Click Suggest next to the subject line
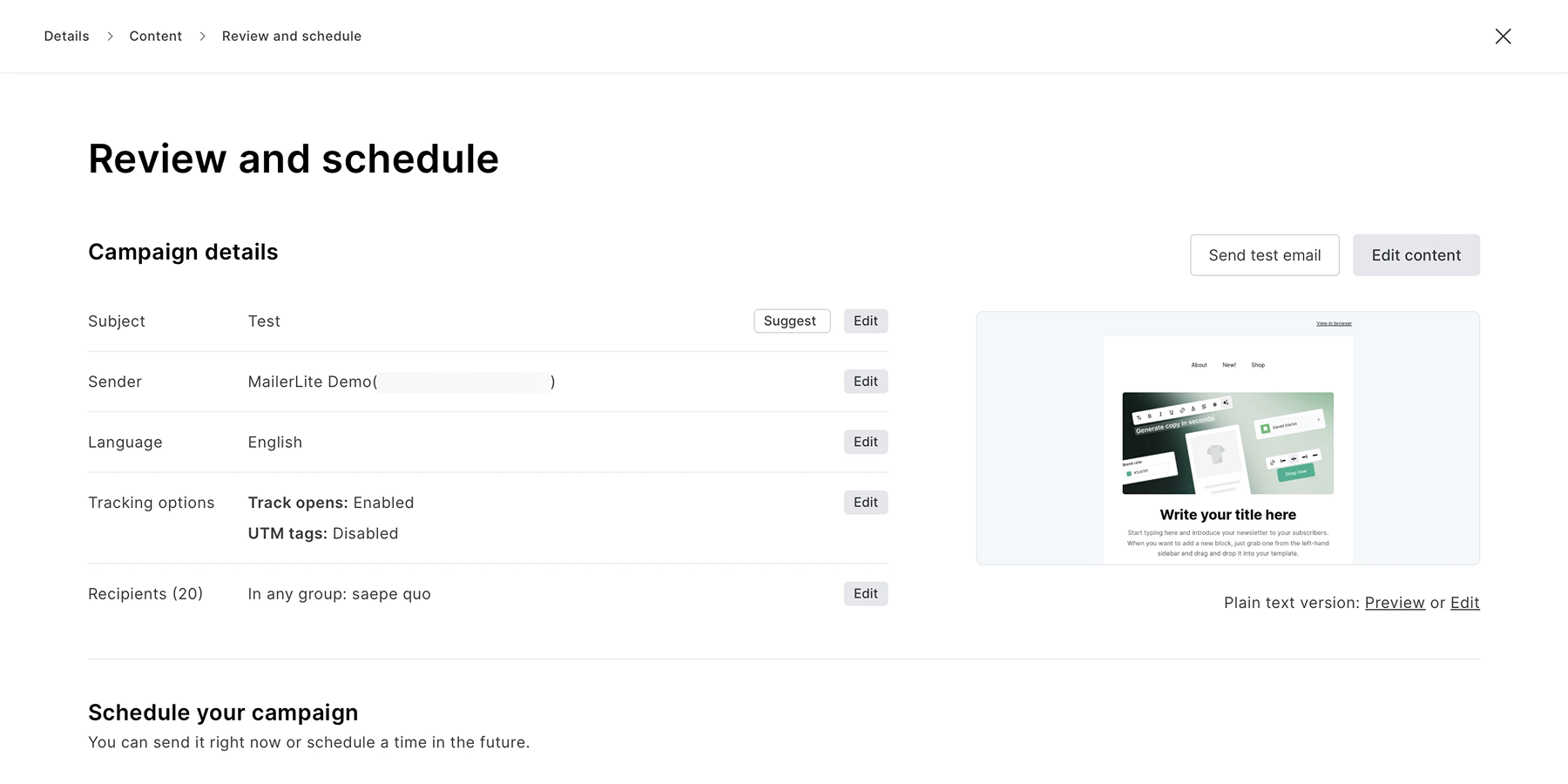The width and height of the screenshot is (1568, 784). coord(791,321)
